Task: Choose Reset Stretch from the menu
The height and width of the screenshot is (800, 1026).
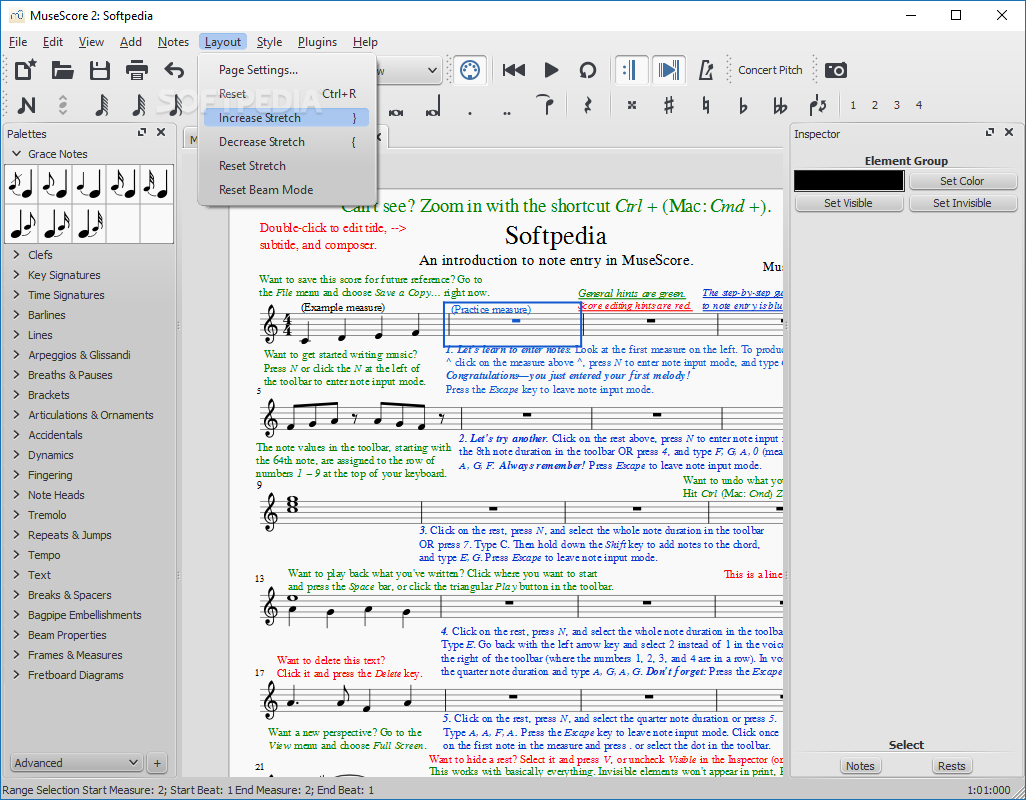Action: pos(287,165)
